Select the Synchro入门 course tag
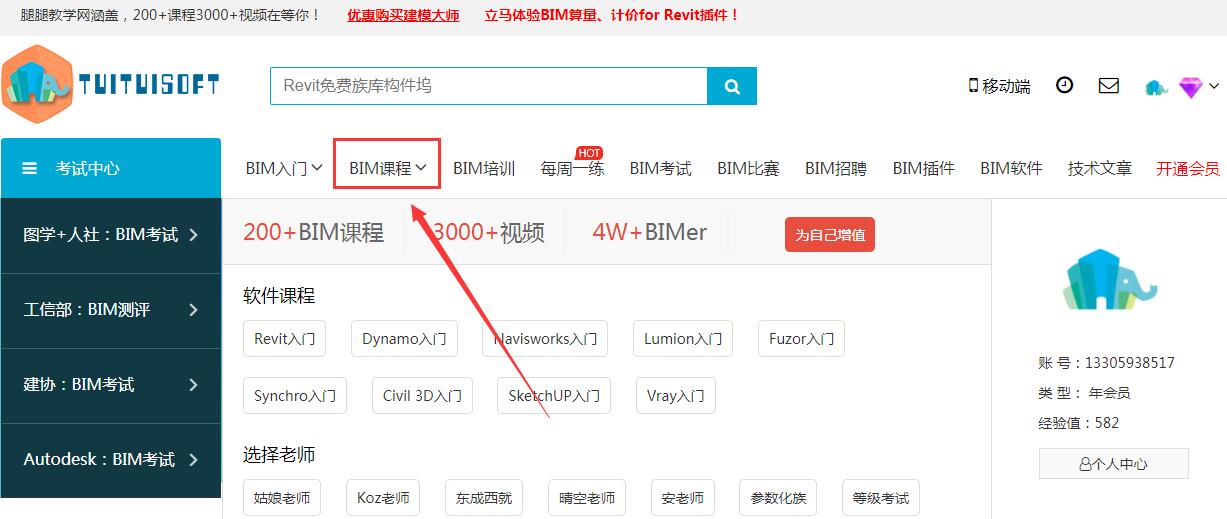The image size is (1227, 519). [295, 396]
